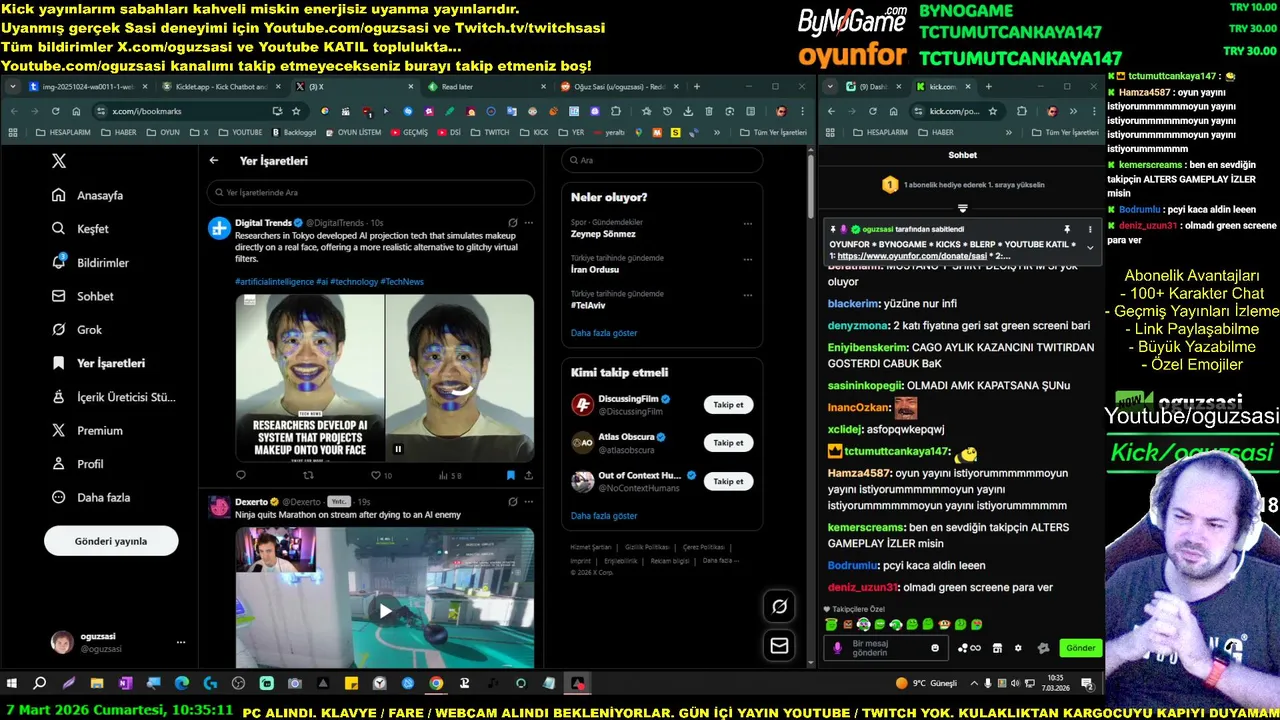Open the floating messages envelope on X
1280x720 pixels.
coord(779,646)
